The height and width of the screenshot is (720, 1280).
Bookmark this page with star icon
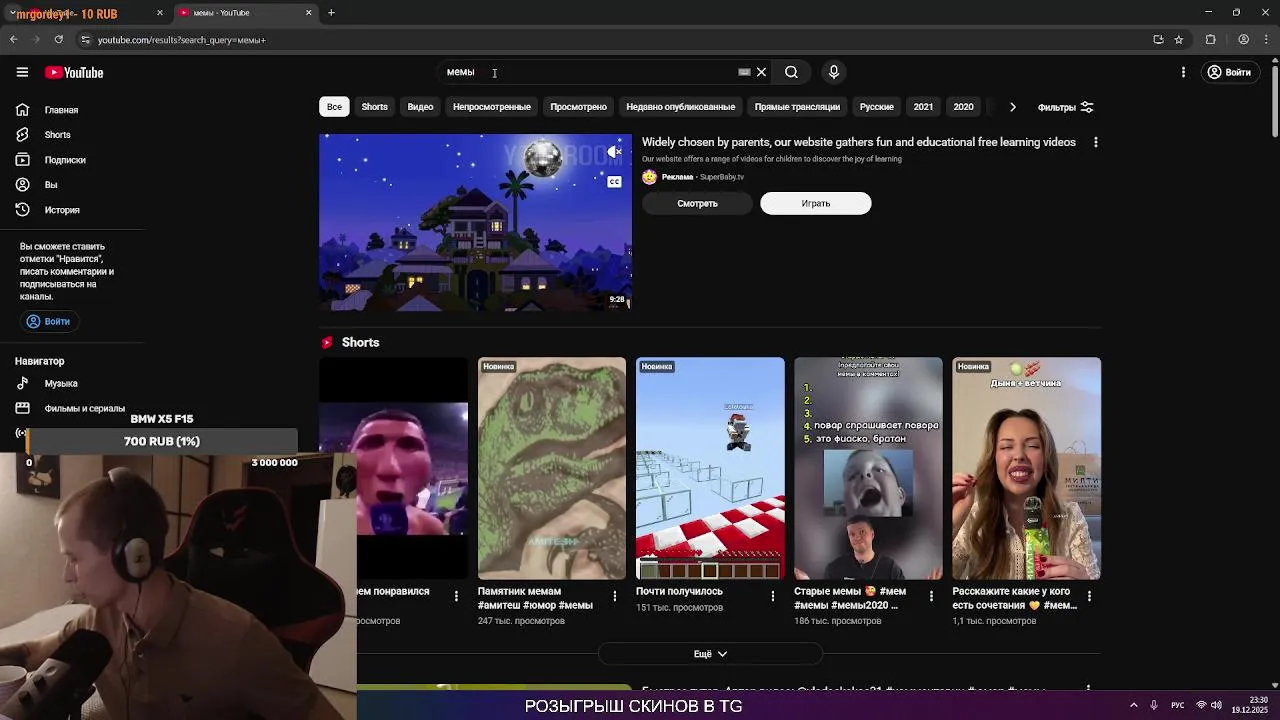click(1179, 40)
